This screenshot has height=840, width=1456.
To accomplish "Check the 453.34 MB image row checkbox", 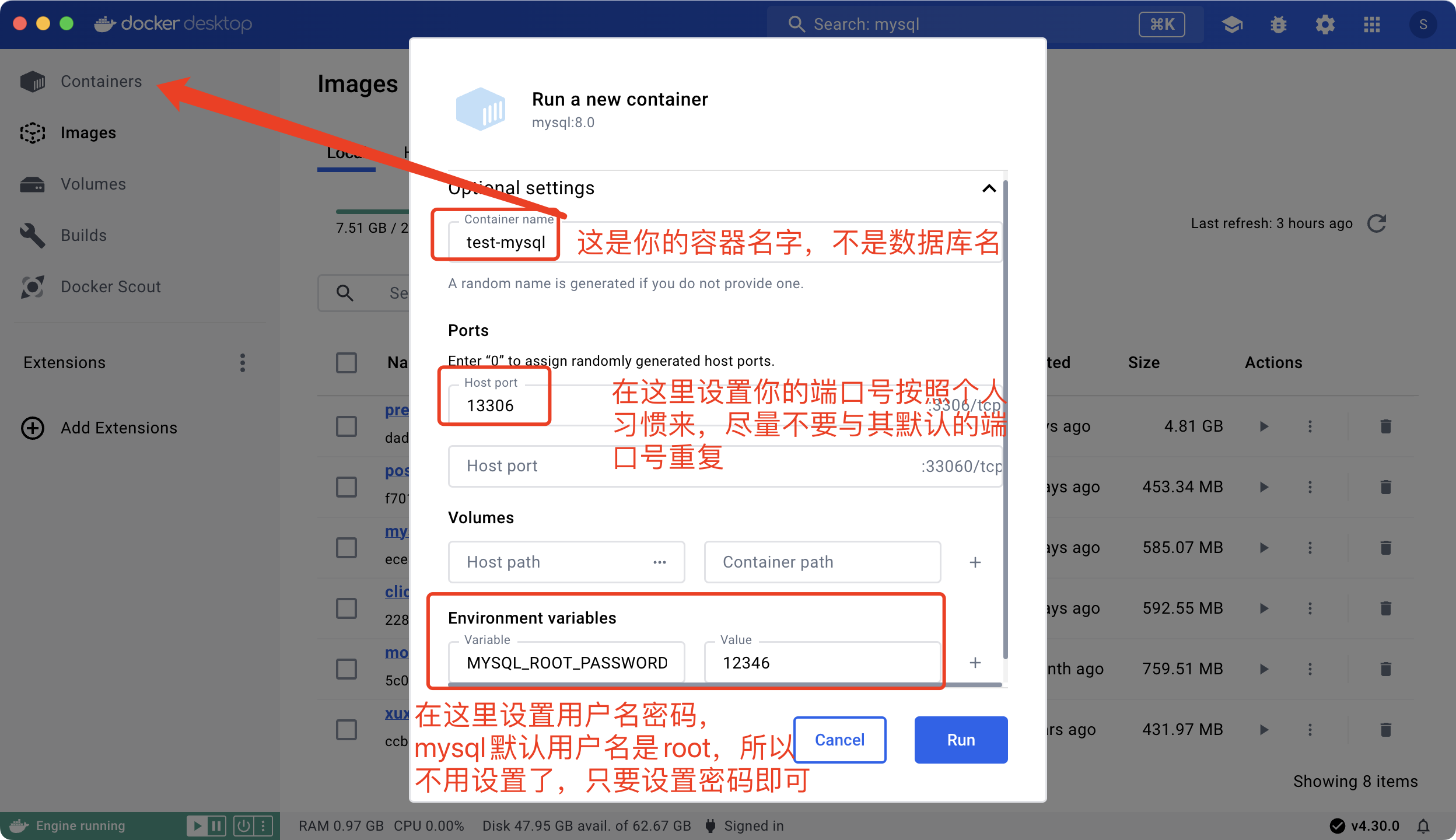I will click(346, 487).
